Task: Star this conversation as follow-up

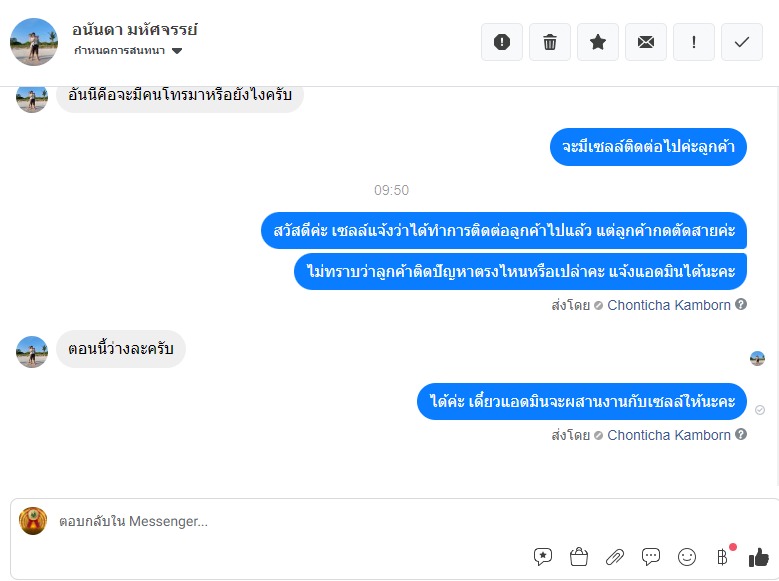Action: 598,42
